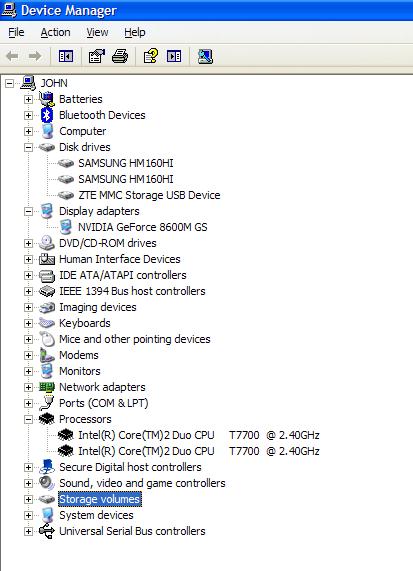Click Scan for hardware changes icon

(205, 56)
